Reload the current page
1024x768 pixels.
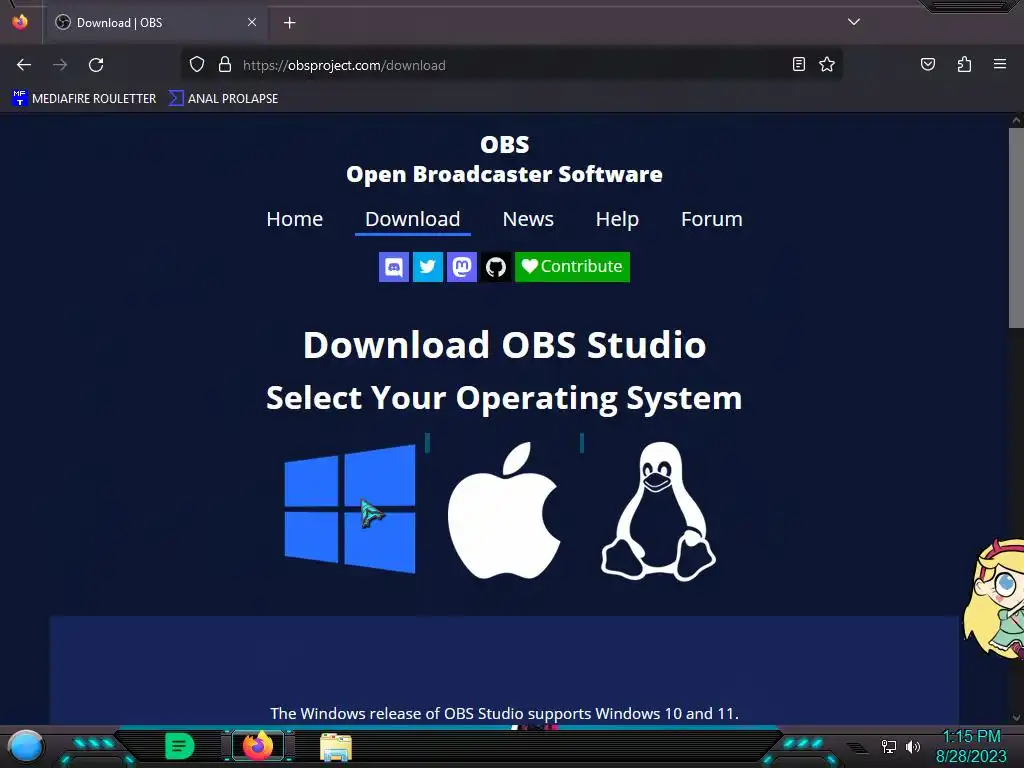point(96,65)
